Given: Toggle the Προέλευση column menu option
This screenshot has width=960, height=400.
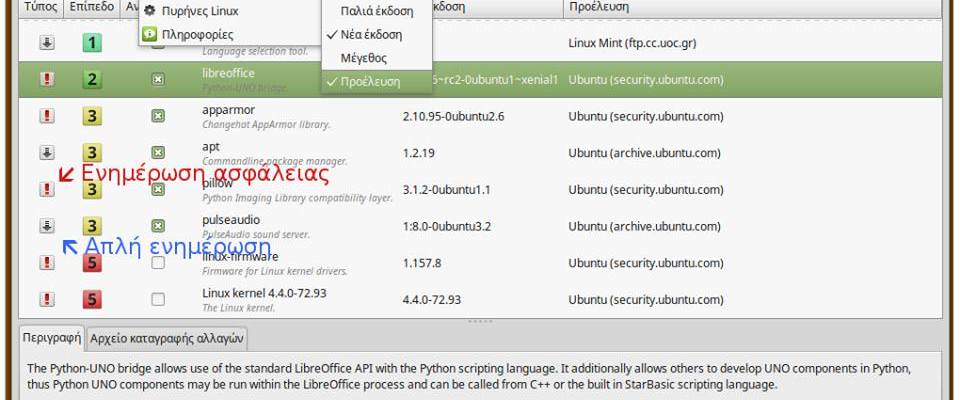Looking at the screenshot, I should tap(370, 81).
